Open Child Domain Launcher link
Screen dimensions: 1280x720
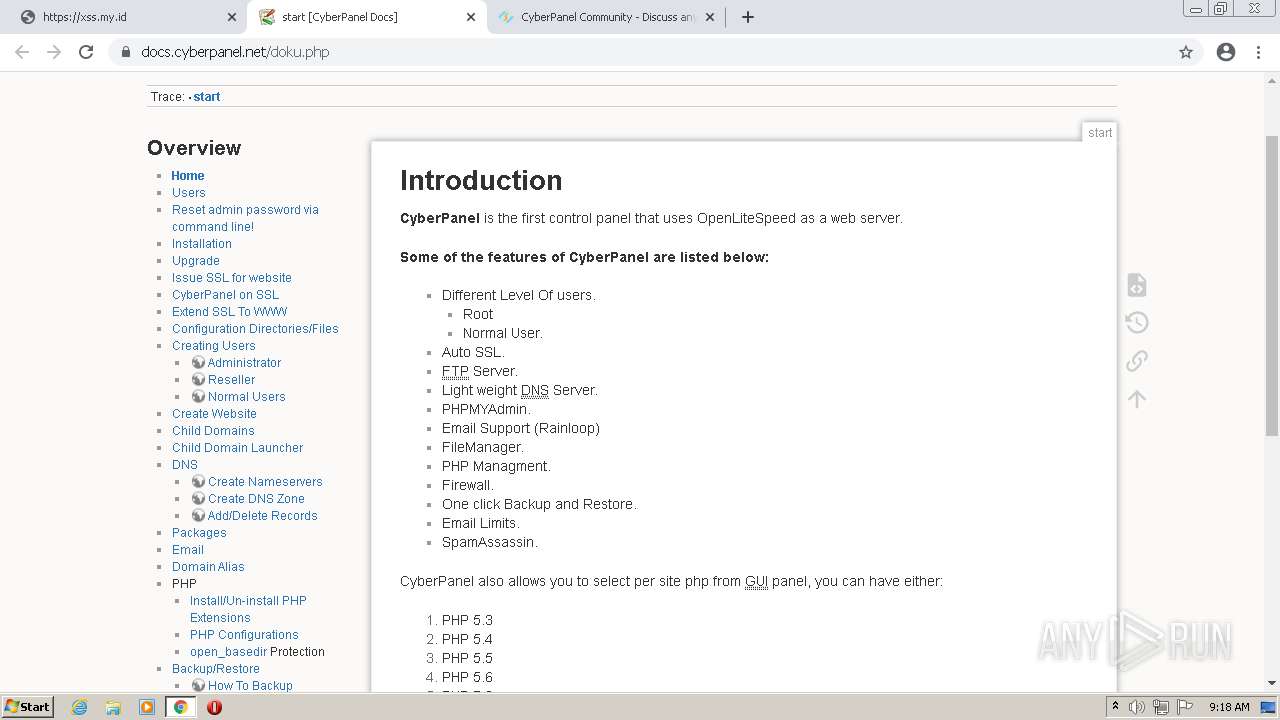[x=237, y=448]
